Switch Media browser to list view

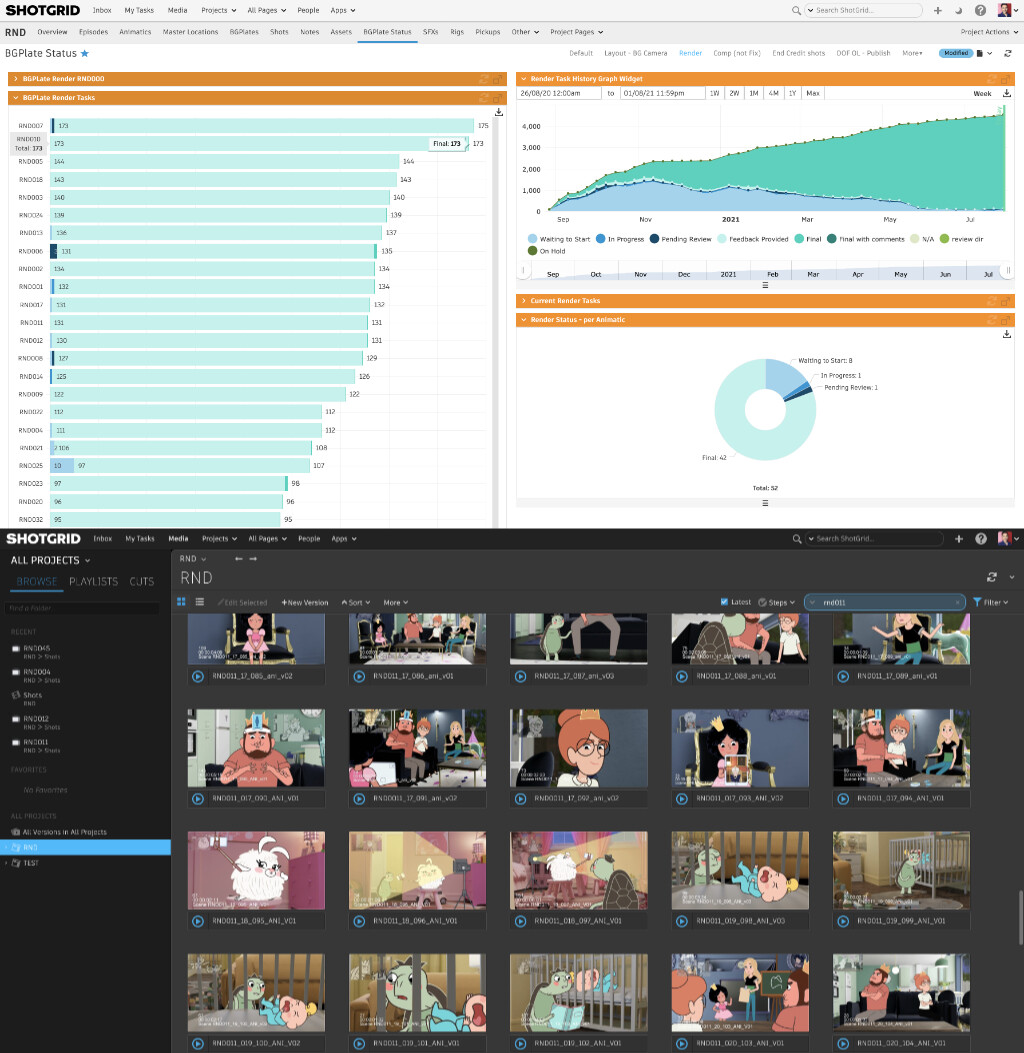click(200, 602)
